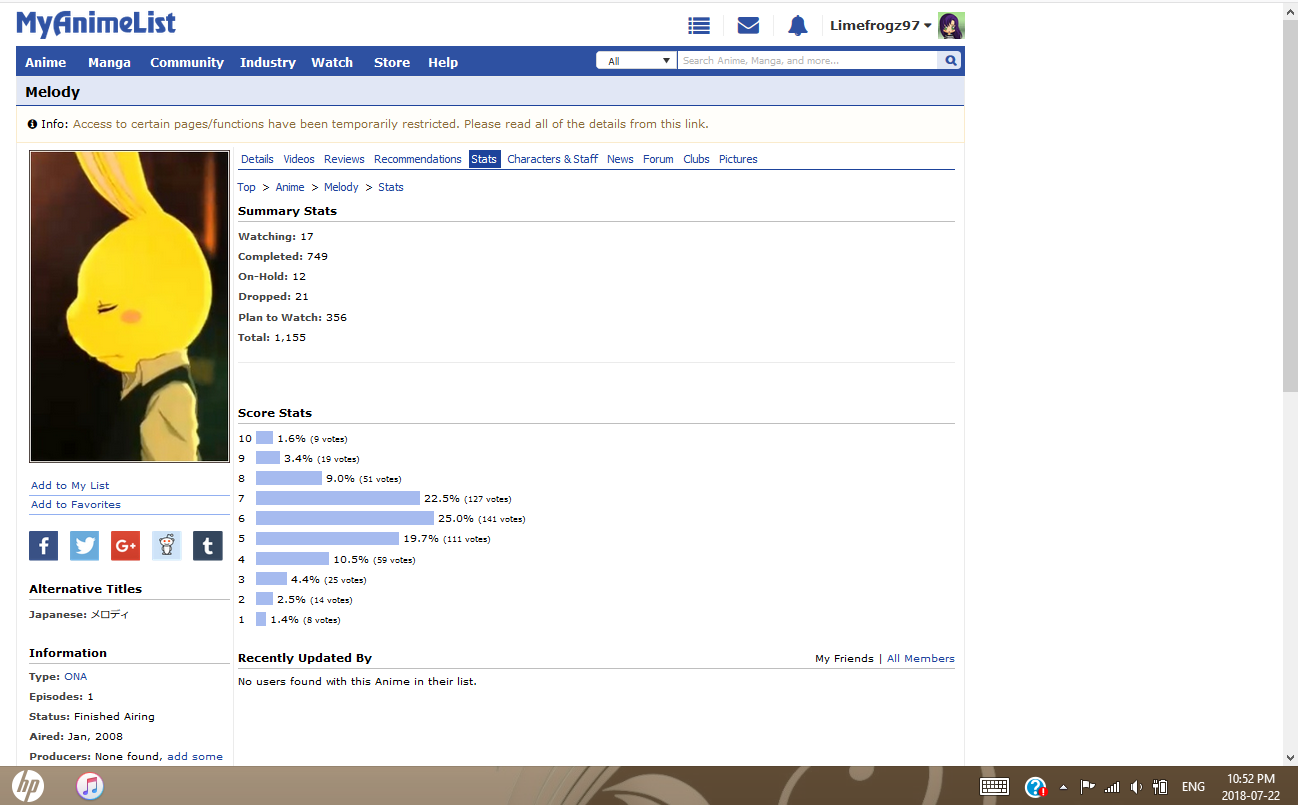Open the Characters & Staff tab
The width and height of the screenshot is (1298, 805).
[x=552, y=159]
